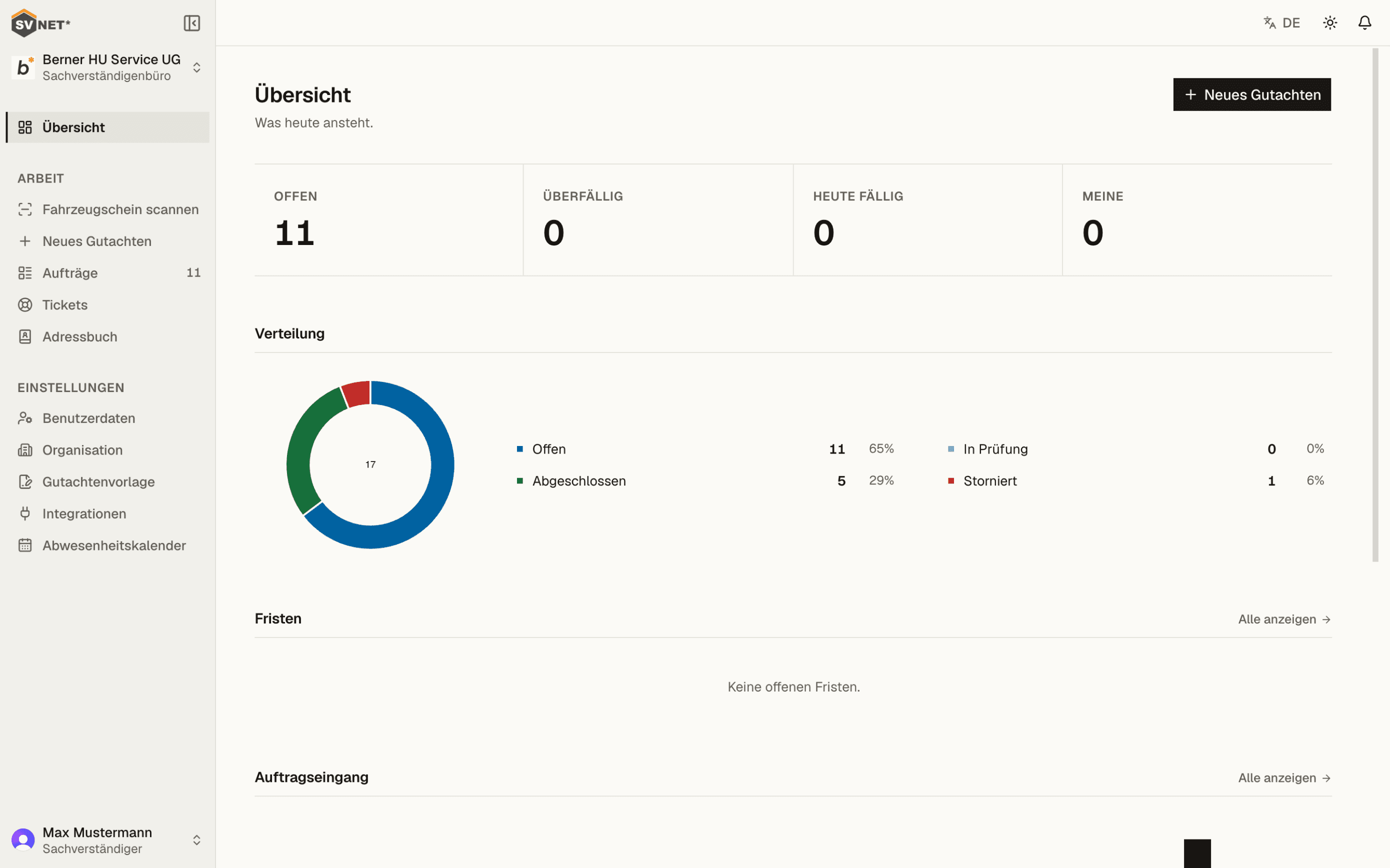This screenshot has height=868, width=1390.
Task: Click the Benutzerdaten user-gear icon
Action: point(24,418)
